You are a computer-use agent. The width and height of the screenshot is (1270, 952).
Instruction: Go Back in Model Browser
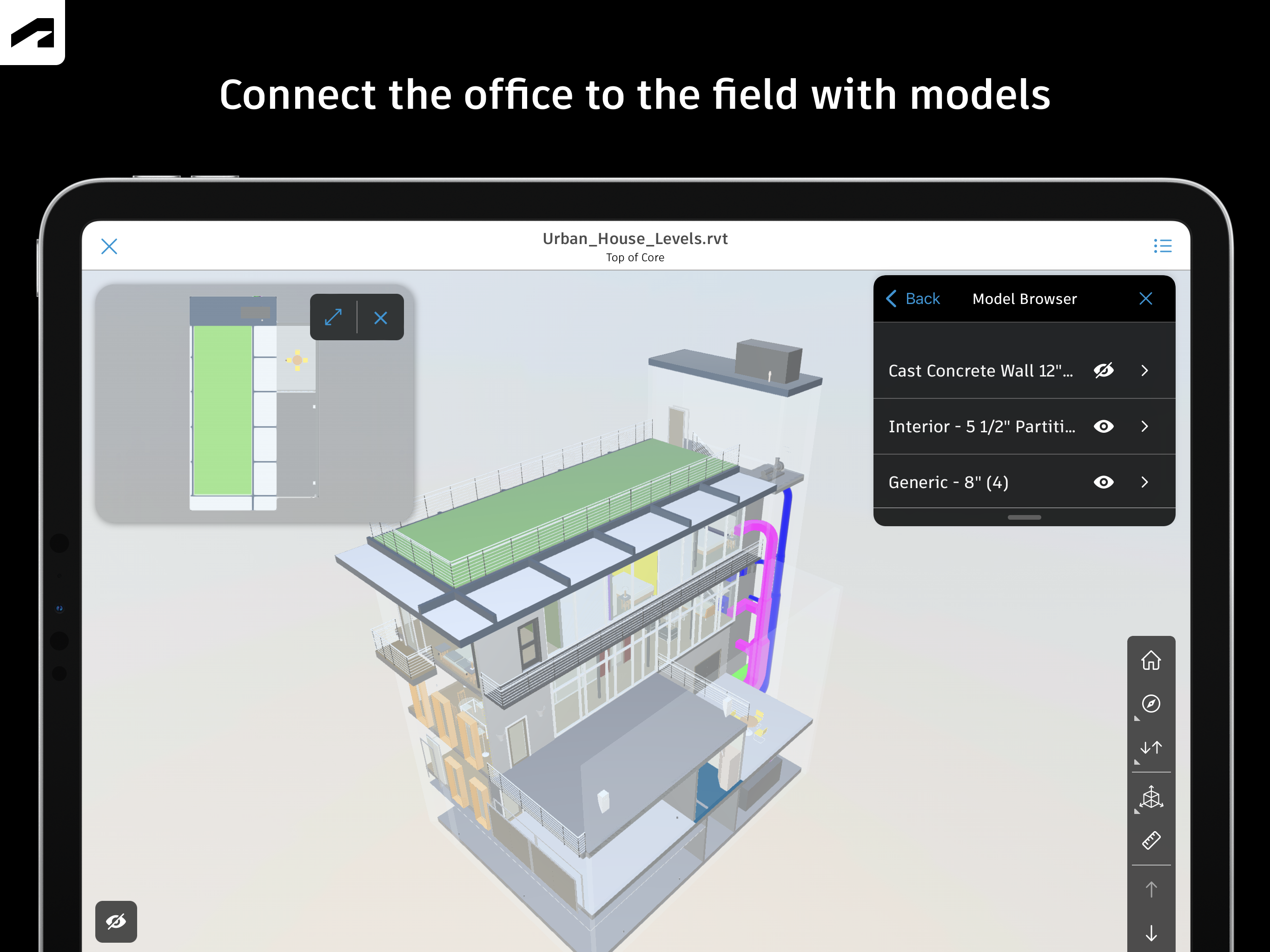click(913, 298)
